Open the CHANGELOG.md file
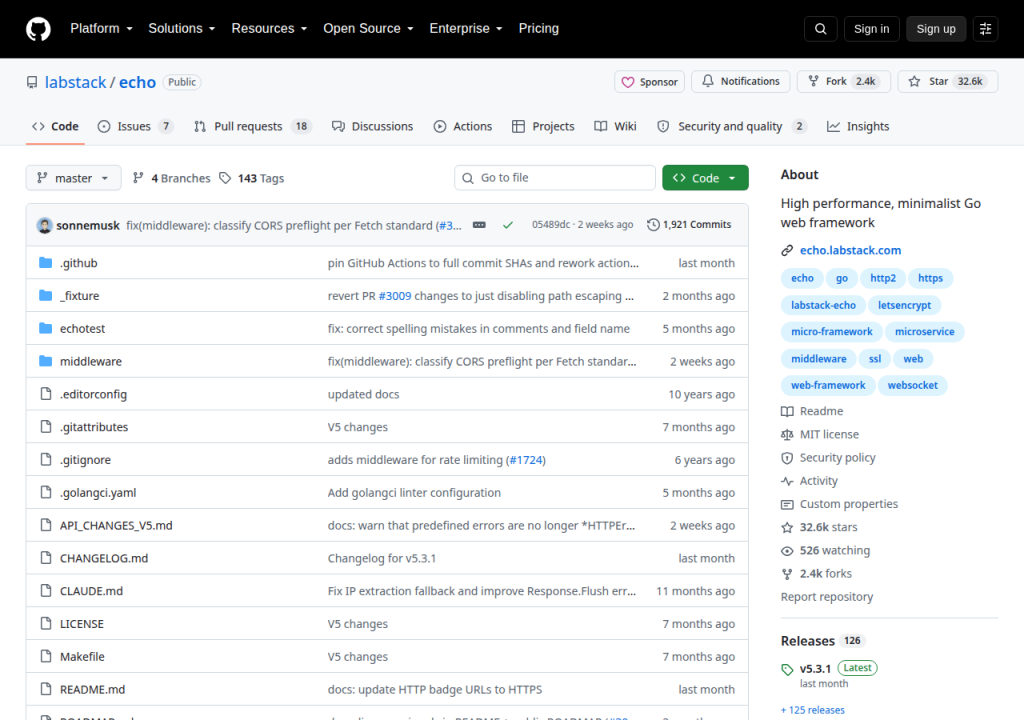The image size is (1024, 720). (104, 558)
